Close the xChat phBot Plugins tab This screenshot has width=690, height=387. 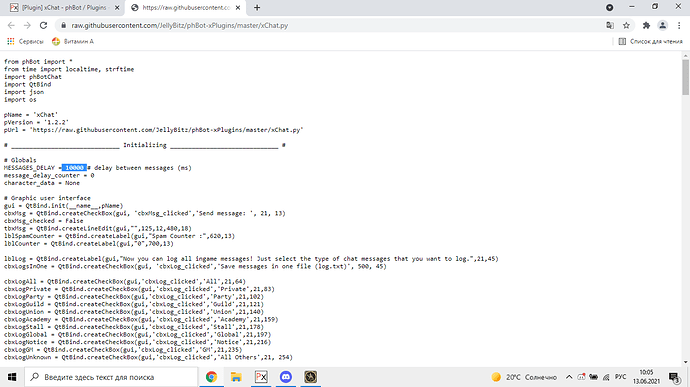click(117, 7)
